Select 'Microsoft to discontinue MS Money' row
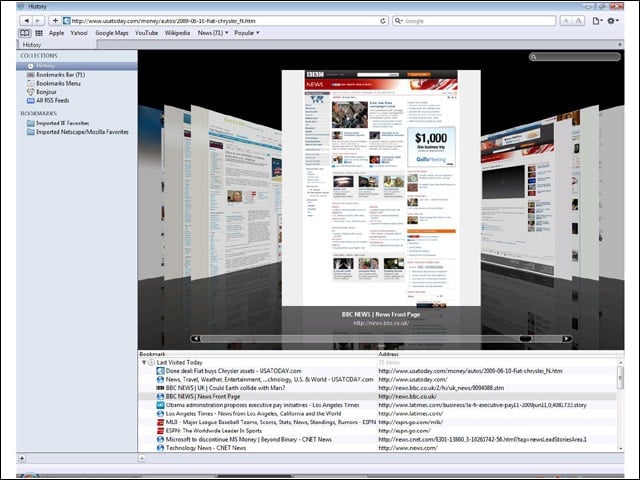 (x=377, y=440)
